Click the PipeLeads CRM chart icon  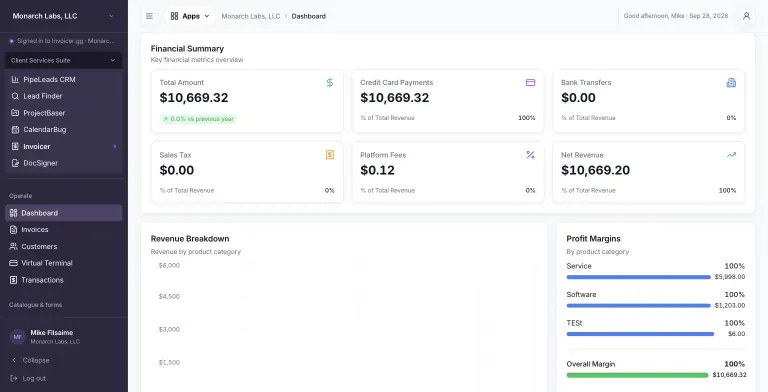coord(15,79)
